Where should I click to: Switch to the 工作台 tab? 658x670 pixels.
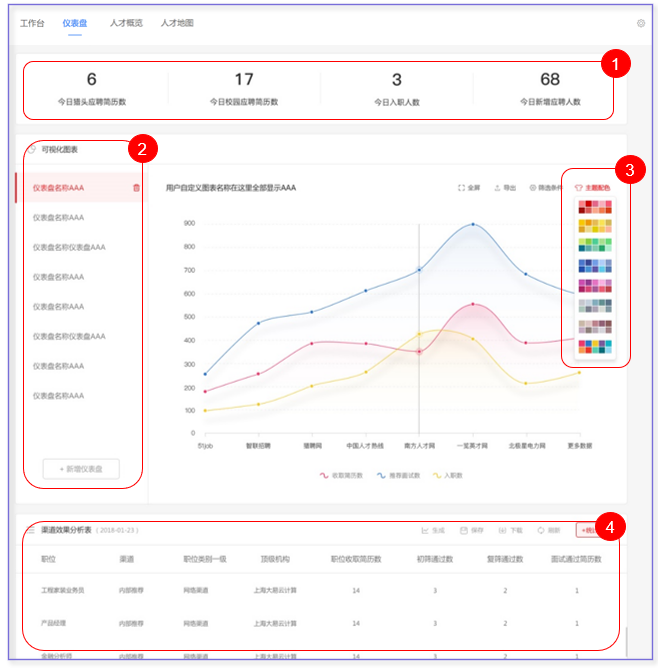tap(32, 23)
